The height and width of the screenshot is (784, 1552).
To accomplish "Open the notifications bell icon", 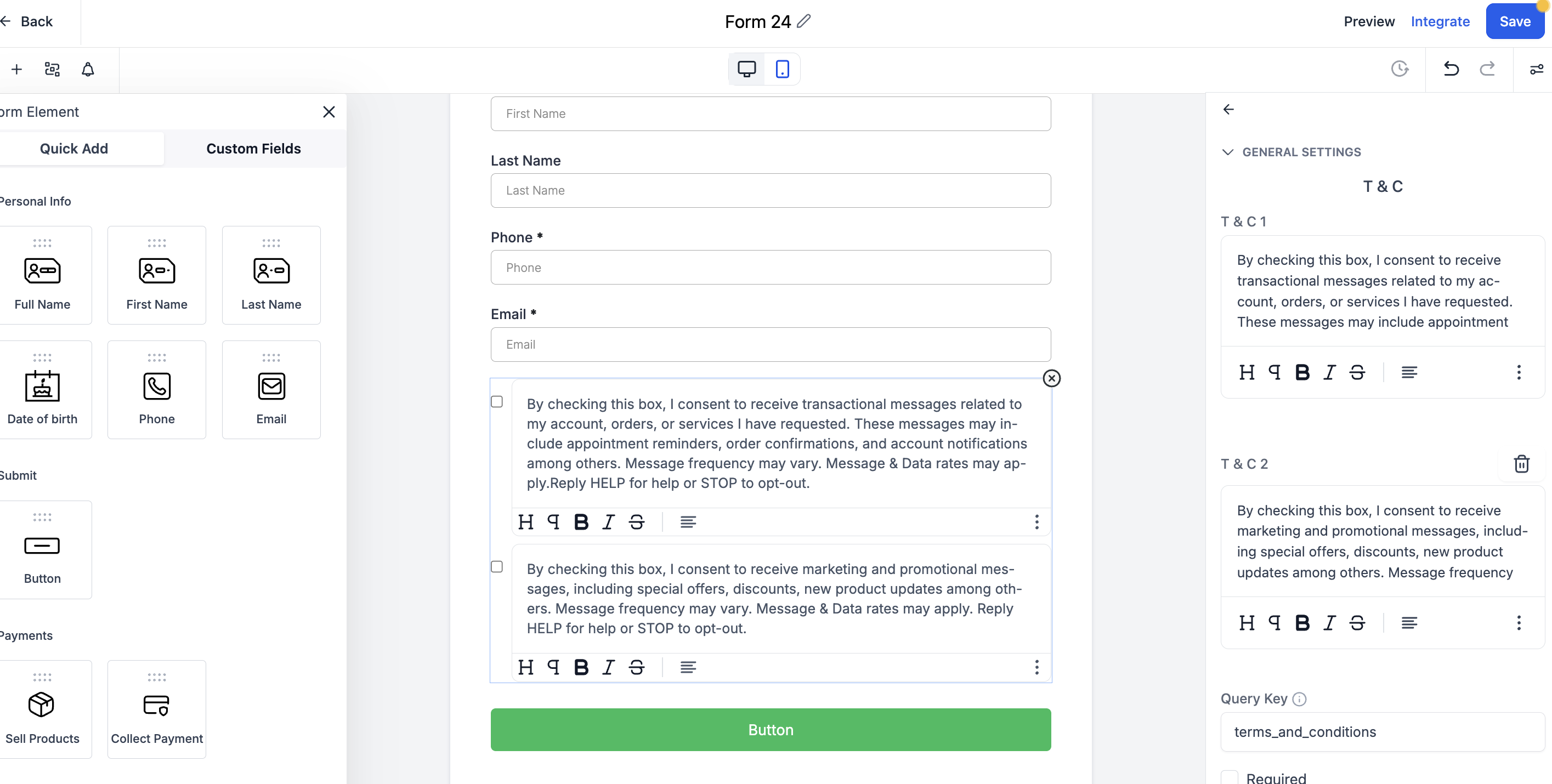I will pyautogui.click(x=88, y=69).
